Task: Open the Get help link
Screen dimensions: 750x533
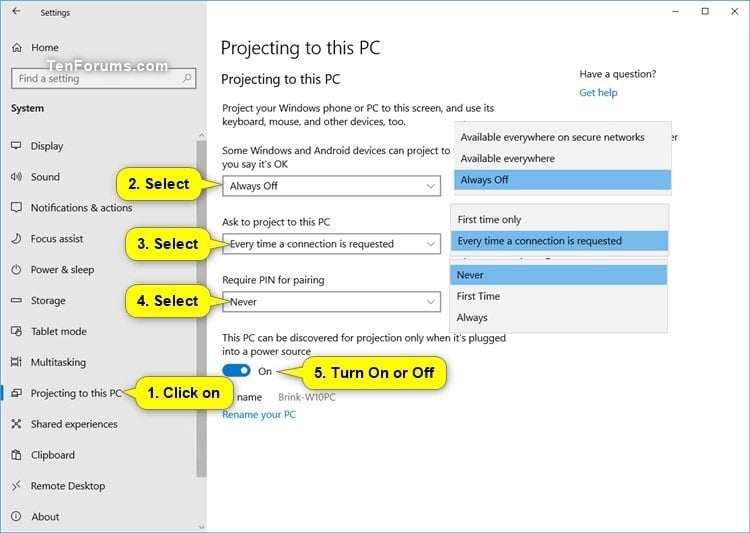Action: (598, 93)
